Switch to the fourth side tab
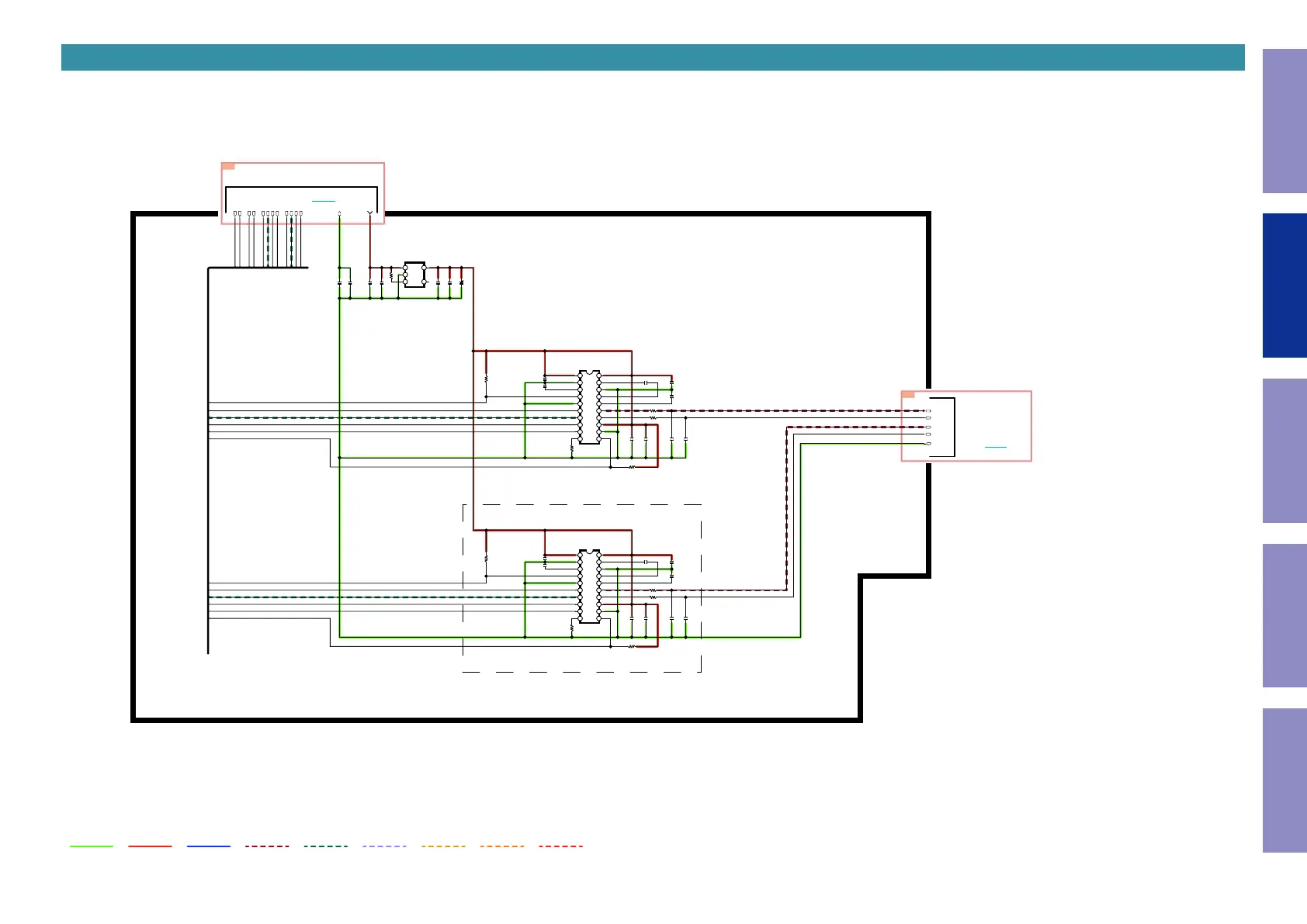 pos(1284,616)
